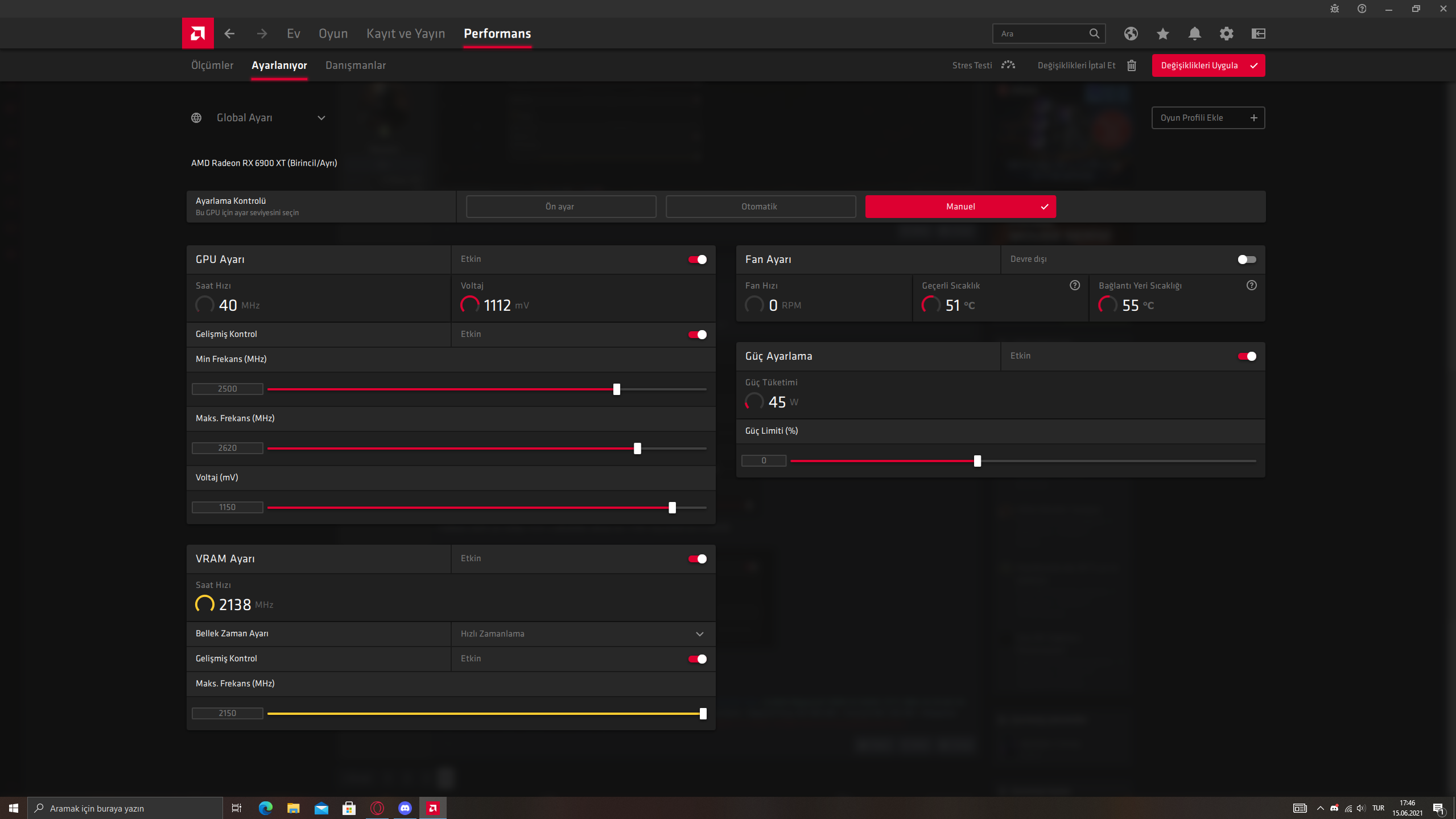The height and width of the screenshot is (819, 1456).
Task: Open notifications bell icon
Action: pyautogui.click(x=1194, y=34)
